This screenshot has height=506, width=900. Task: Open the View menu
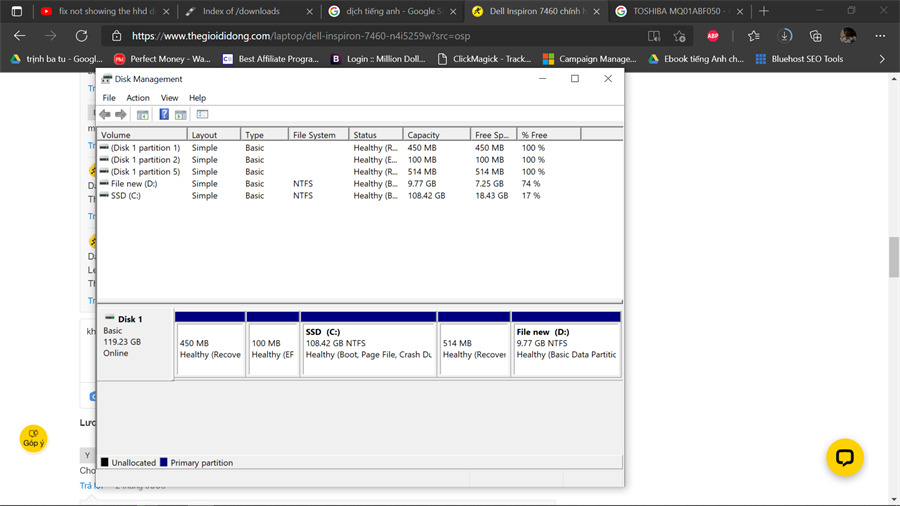tap(169, 98)
